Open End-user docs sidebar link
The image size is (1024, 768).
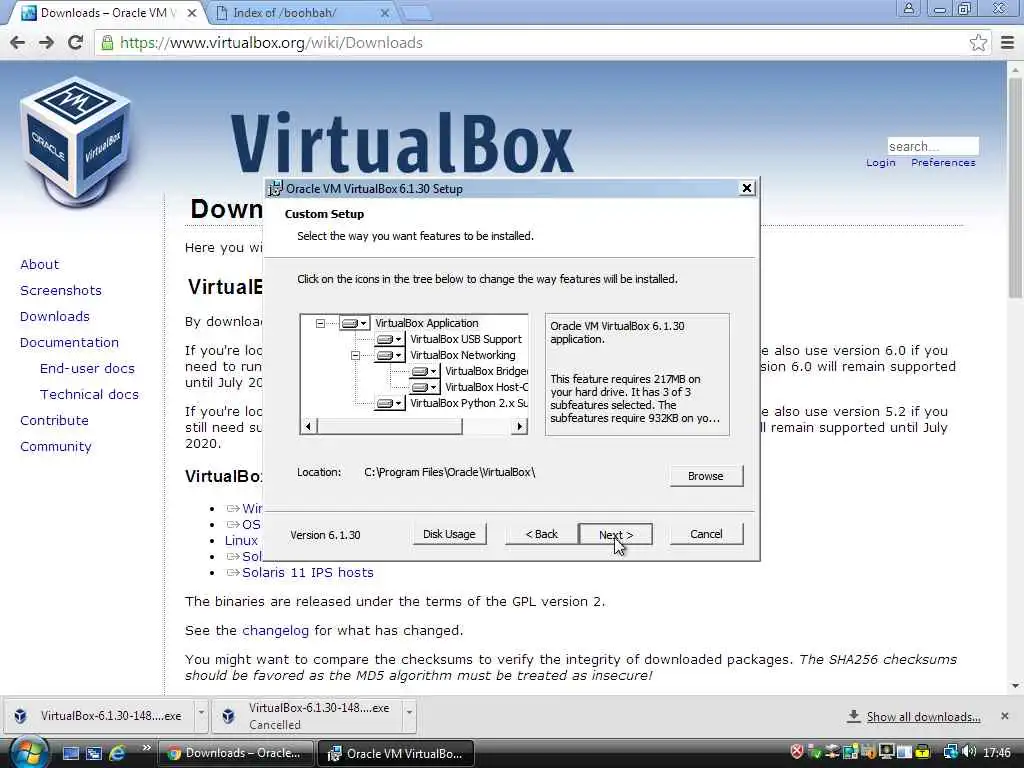(x=87, y=369)
